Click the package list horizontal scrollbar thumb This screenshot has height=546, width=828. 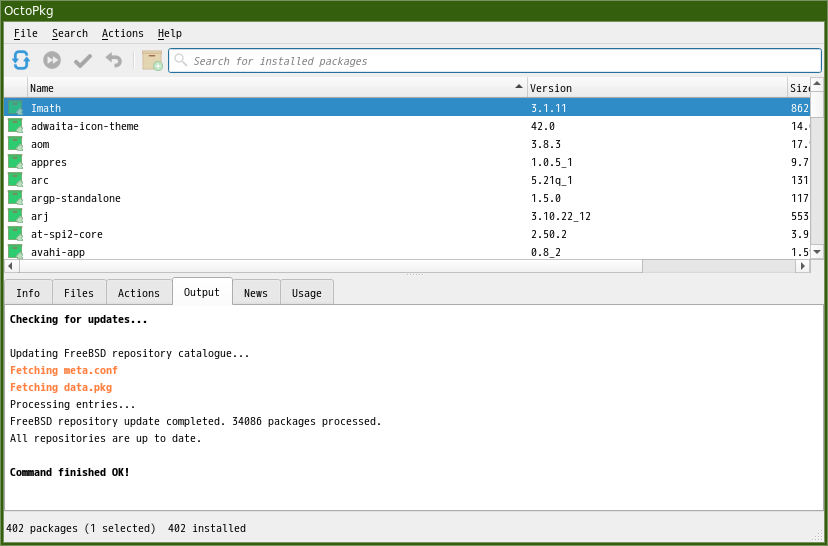click(x=331, y=266)
